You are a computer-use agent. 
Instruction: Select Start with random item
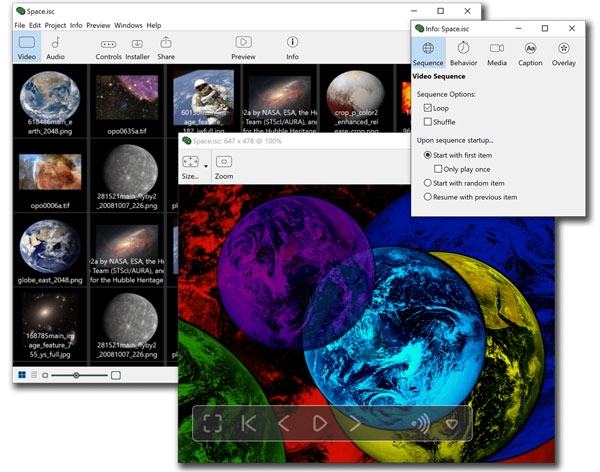(428, 183)
